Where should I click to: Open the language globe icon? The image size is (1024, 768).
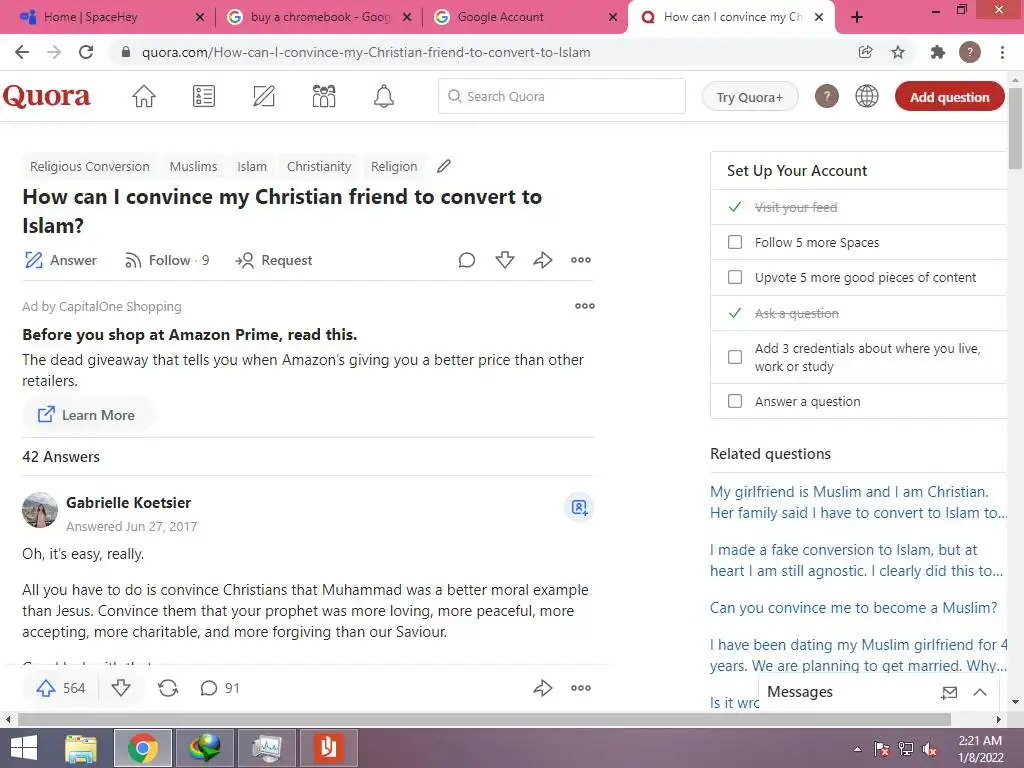(867, 97)
